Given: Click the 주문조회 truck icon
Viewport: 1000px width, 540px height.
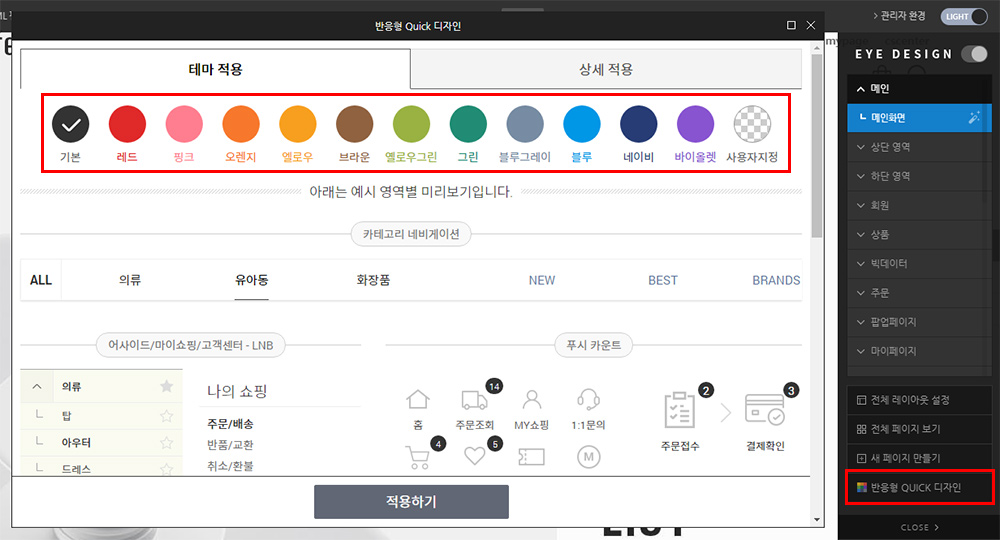Looking at the screenshot, I should click(x=474, y=400).
